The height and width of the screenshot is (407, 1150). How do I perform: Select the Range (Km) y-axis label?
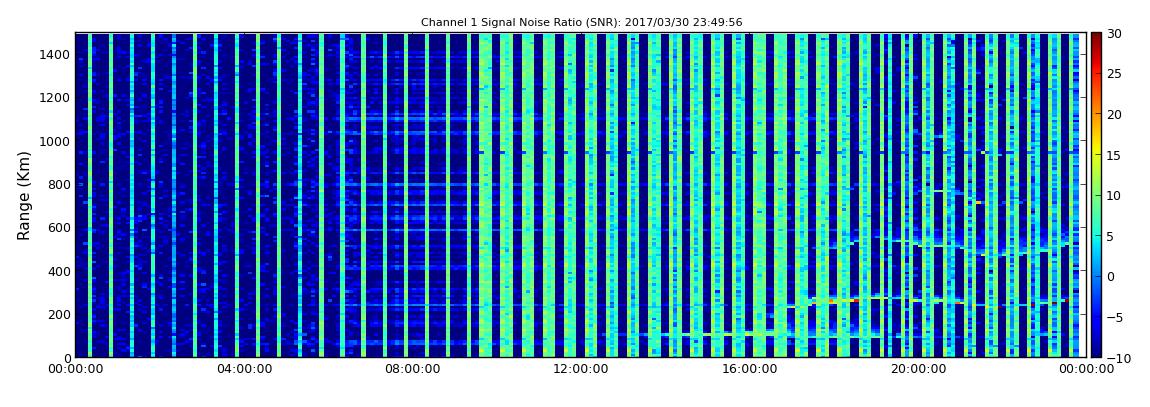click(24, 196)
